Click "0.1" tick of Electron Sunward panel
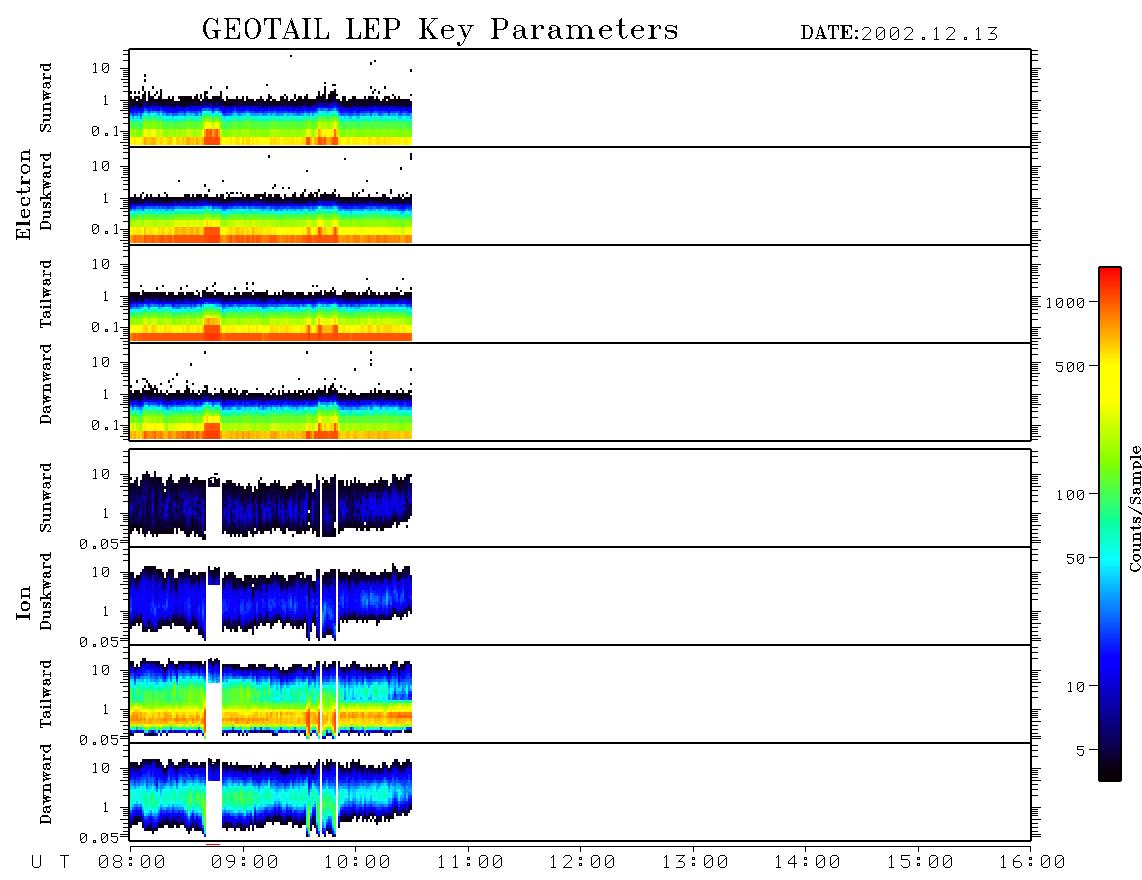The height and width of the screenshot is (880, 1142). [x=105, y=131]
